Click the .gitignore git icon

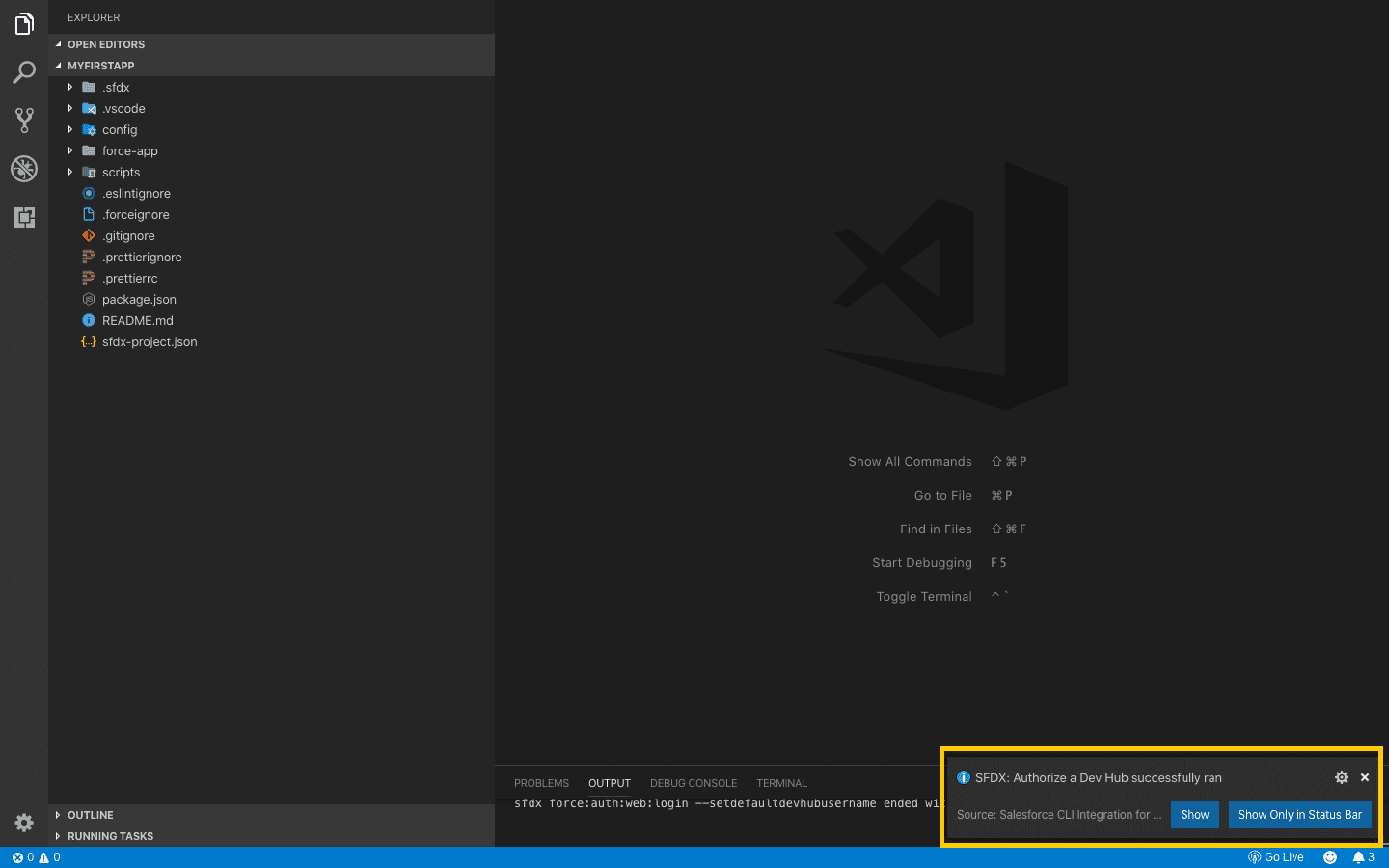(89, 235)
